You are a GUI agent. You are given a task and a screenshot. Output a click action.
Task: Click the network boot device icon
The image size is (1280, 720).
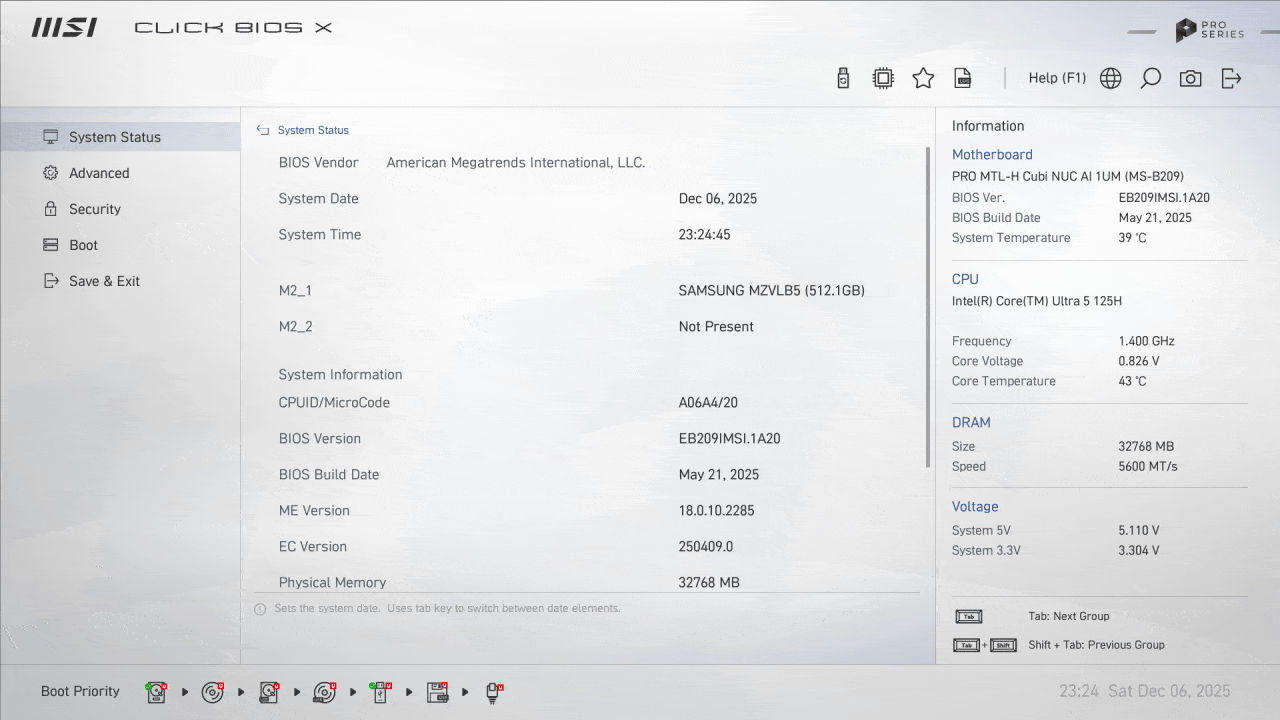[493, 692]
